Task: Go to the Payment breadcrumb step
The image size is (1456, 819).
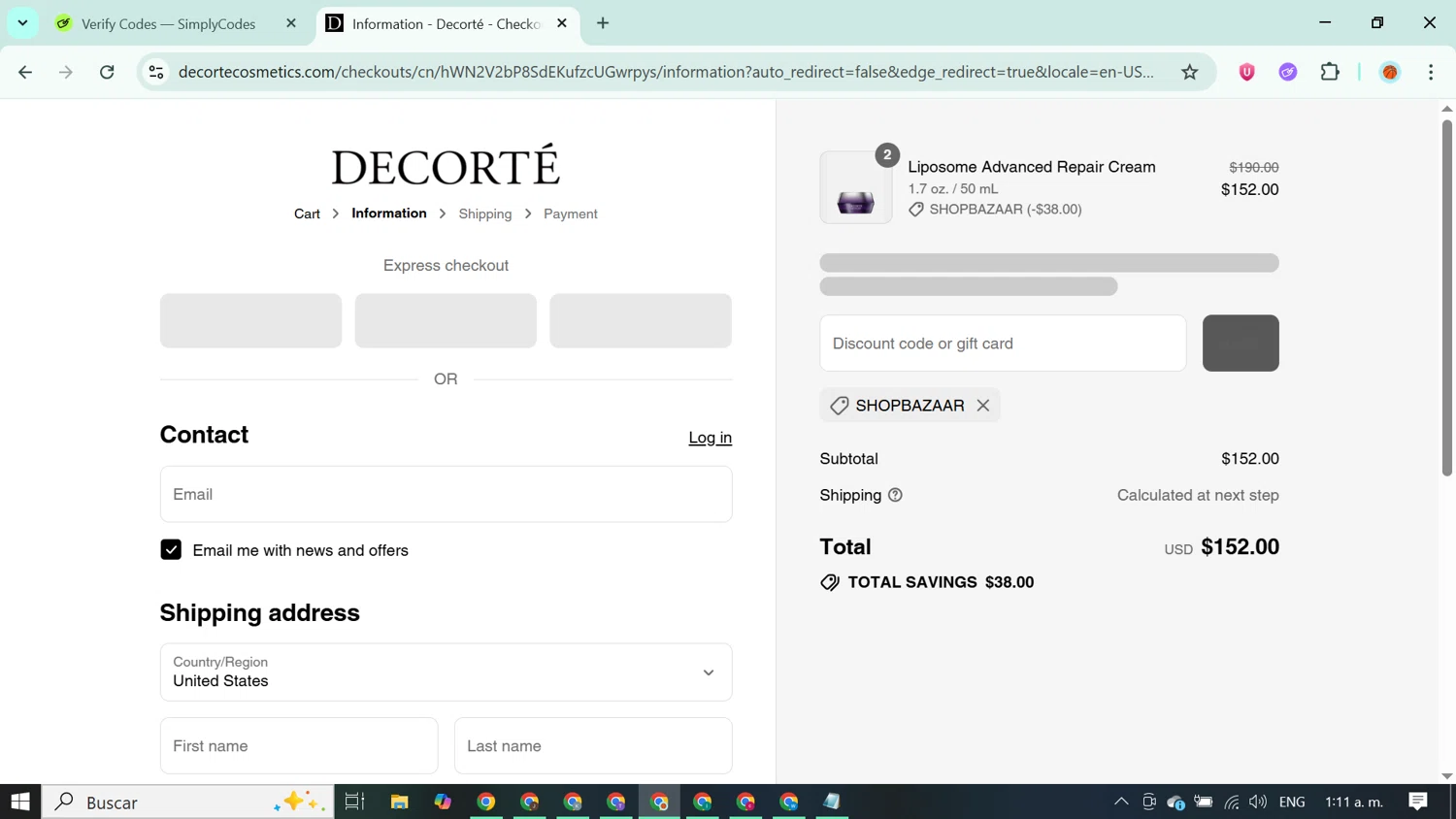Action: [x=571, y=213]
